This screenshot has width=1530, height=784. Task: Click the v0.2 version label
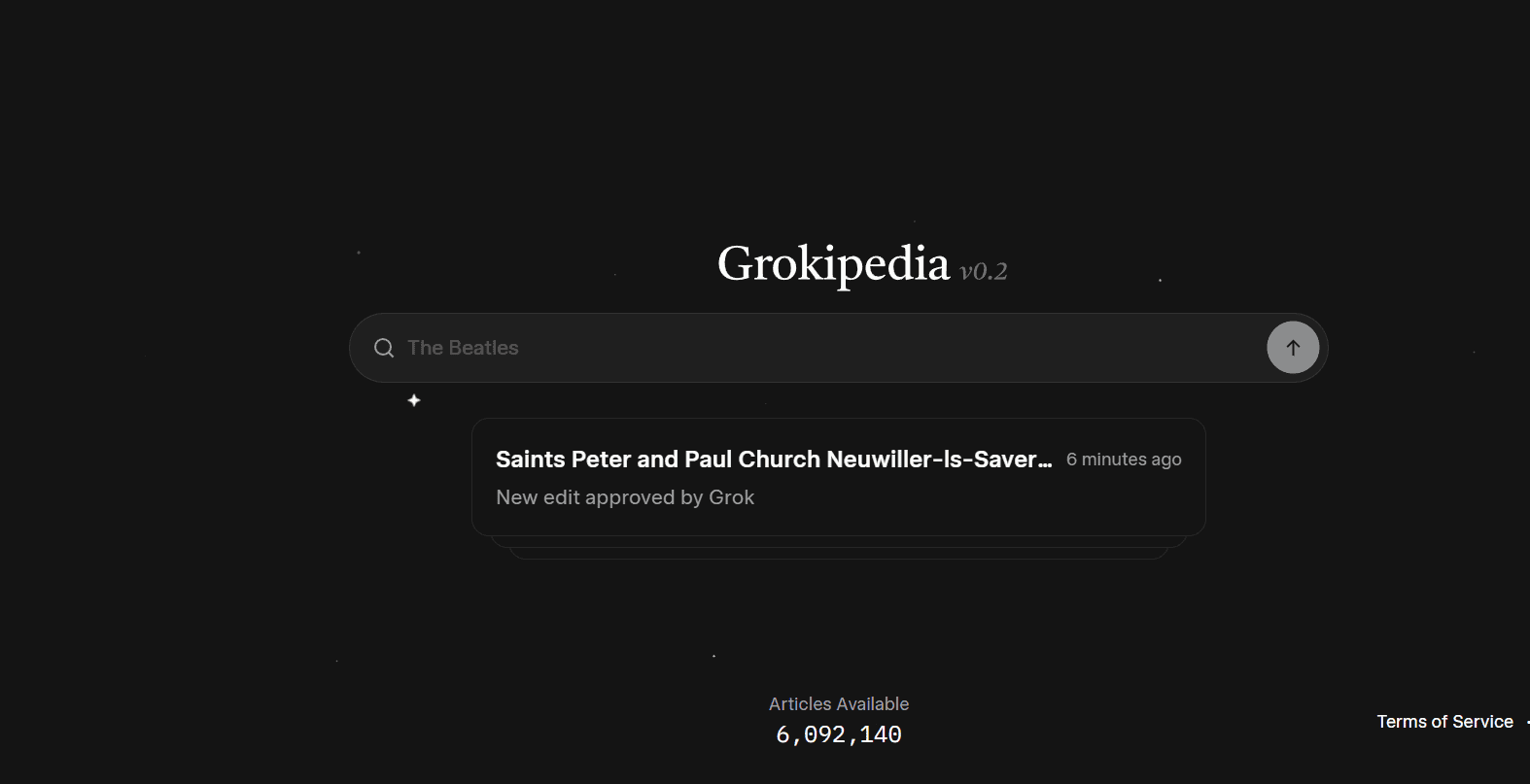pos(984,272)
